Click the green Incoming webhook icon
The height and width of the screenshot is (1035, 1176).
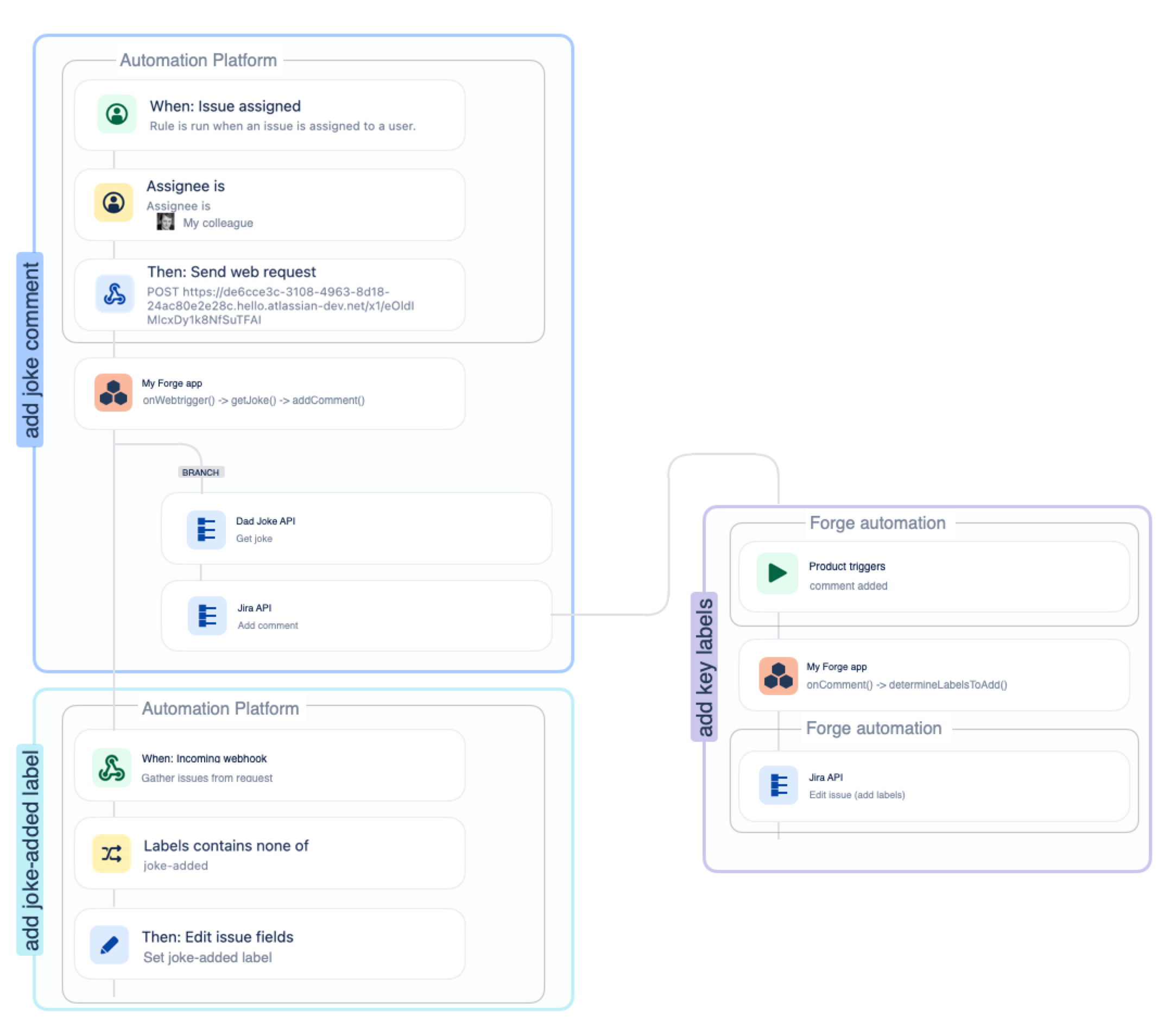tap(112, 767)
